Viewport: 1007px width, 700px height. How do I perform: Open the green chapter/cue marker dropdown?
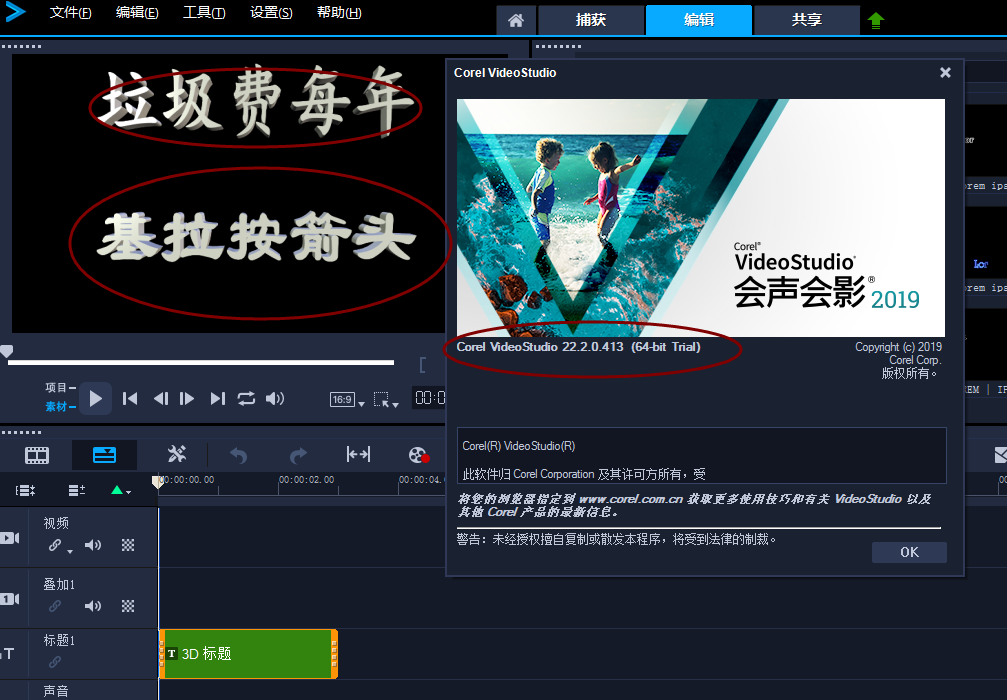121,491
